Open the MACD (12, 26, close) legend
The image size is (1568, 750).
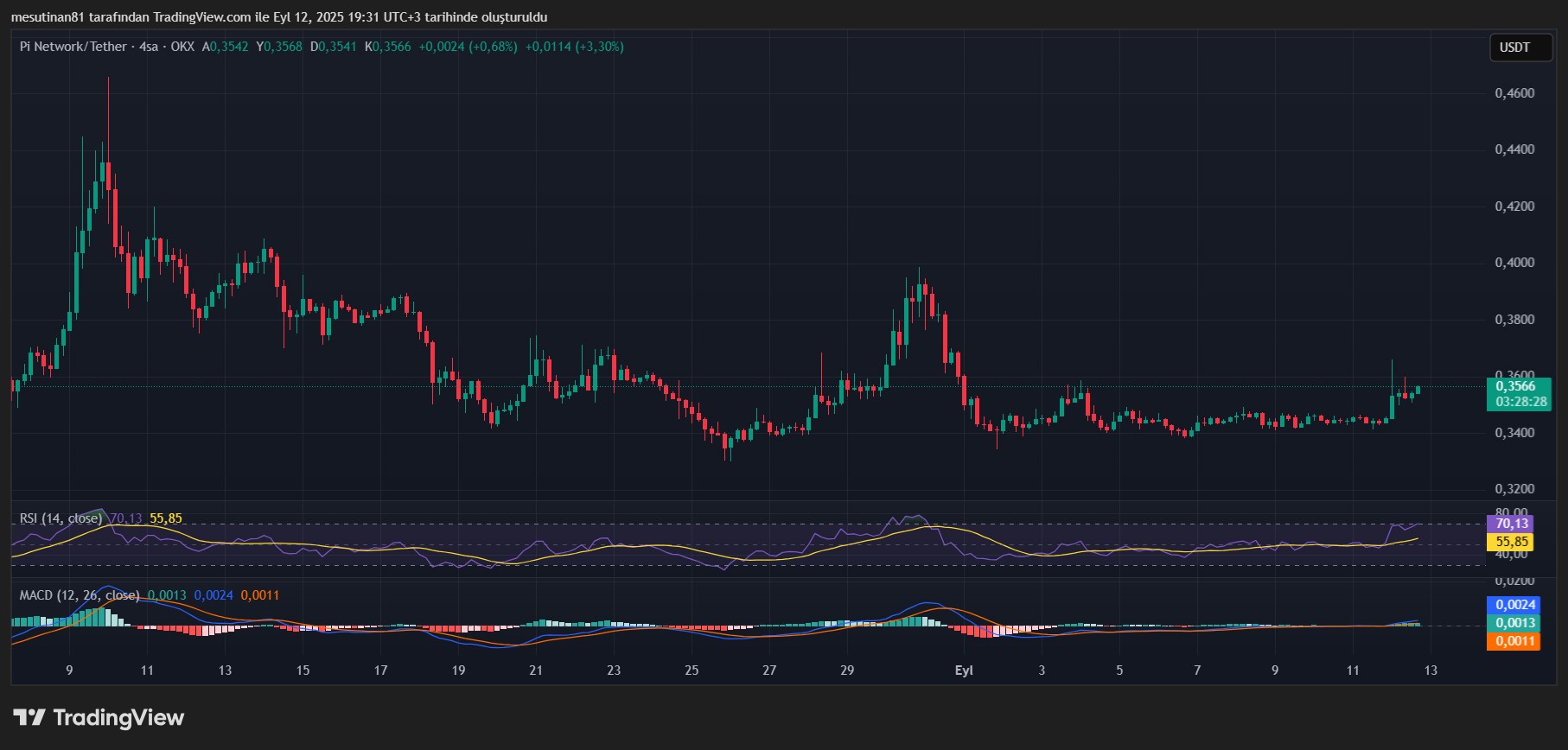click(79, 595)
